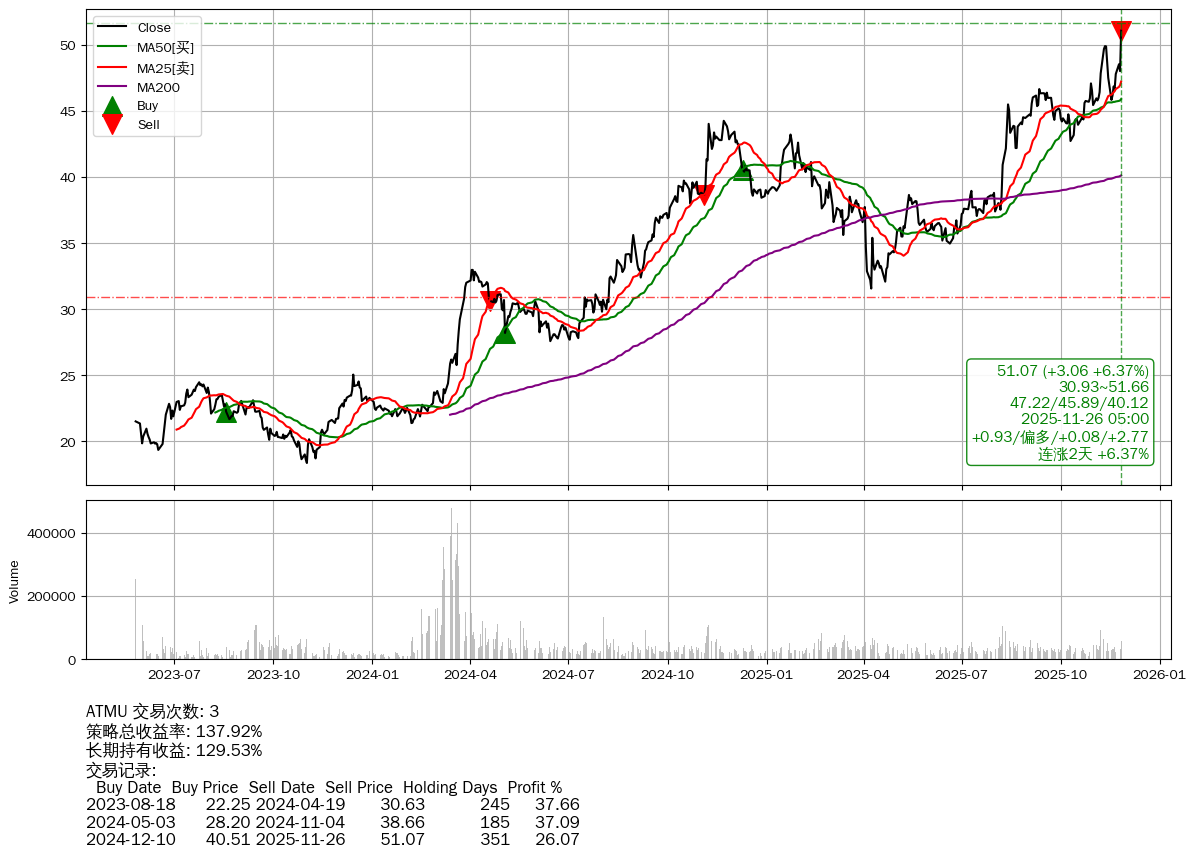Click the 51.07 price line in info box
The image size is (1196, 857).
coord(1072,371)
